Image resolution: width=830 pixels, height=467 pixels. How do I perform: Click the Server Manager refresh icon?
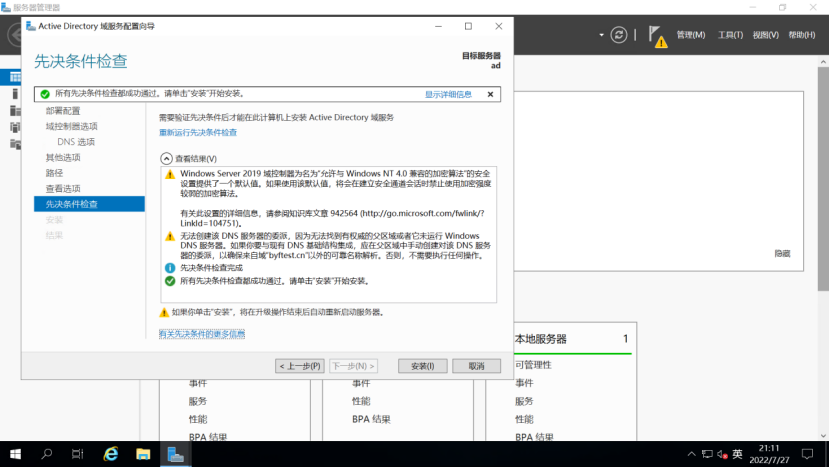point(618,35)
